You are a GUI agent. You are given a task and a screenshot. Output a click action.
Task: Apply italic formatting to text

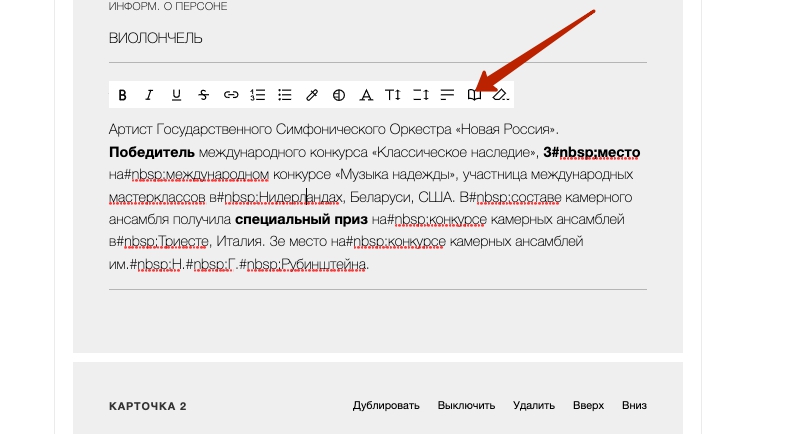[x=150, y=95]
